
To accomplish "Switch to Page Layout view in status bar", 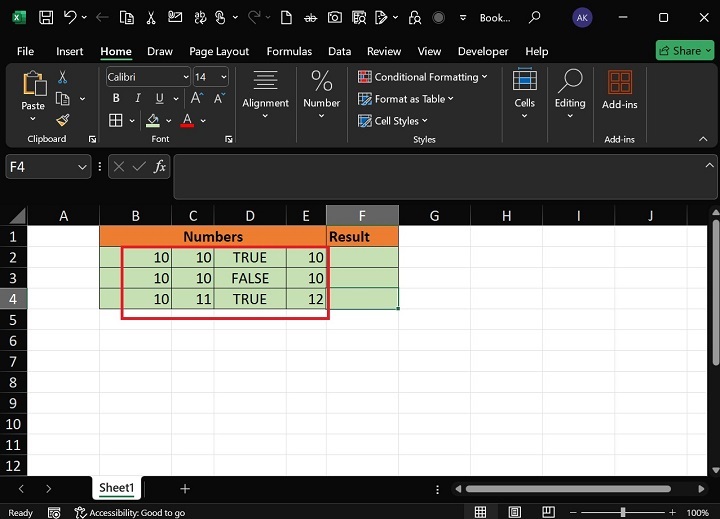I will (516, 512).
